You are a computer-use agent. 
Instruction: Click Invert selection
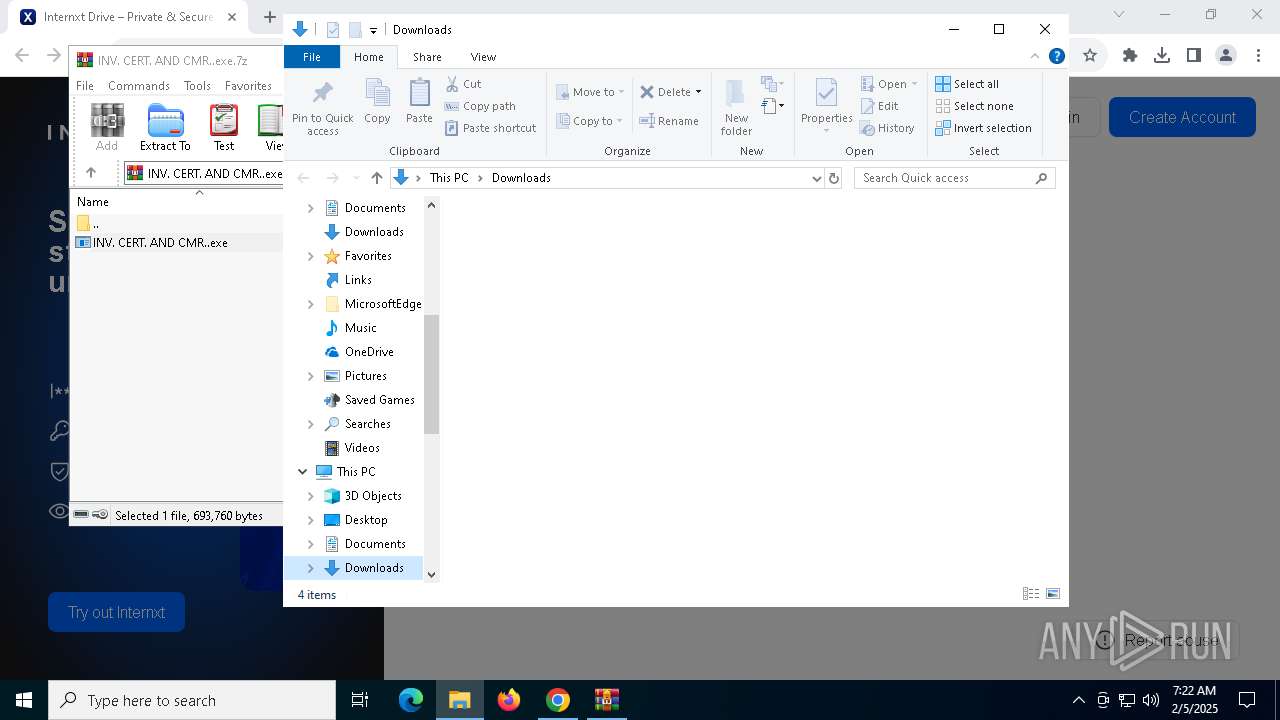pyautogui.click(x=983, y=128)
